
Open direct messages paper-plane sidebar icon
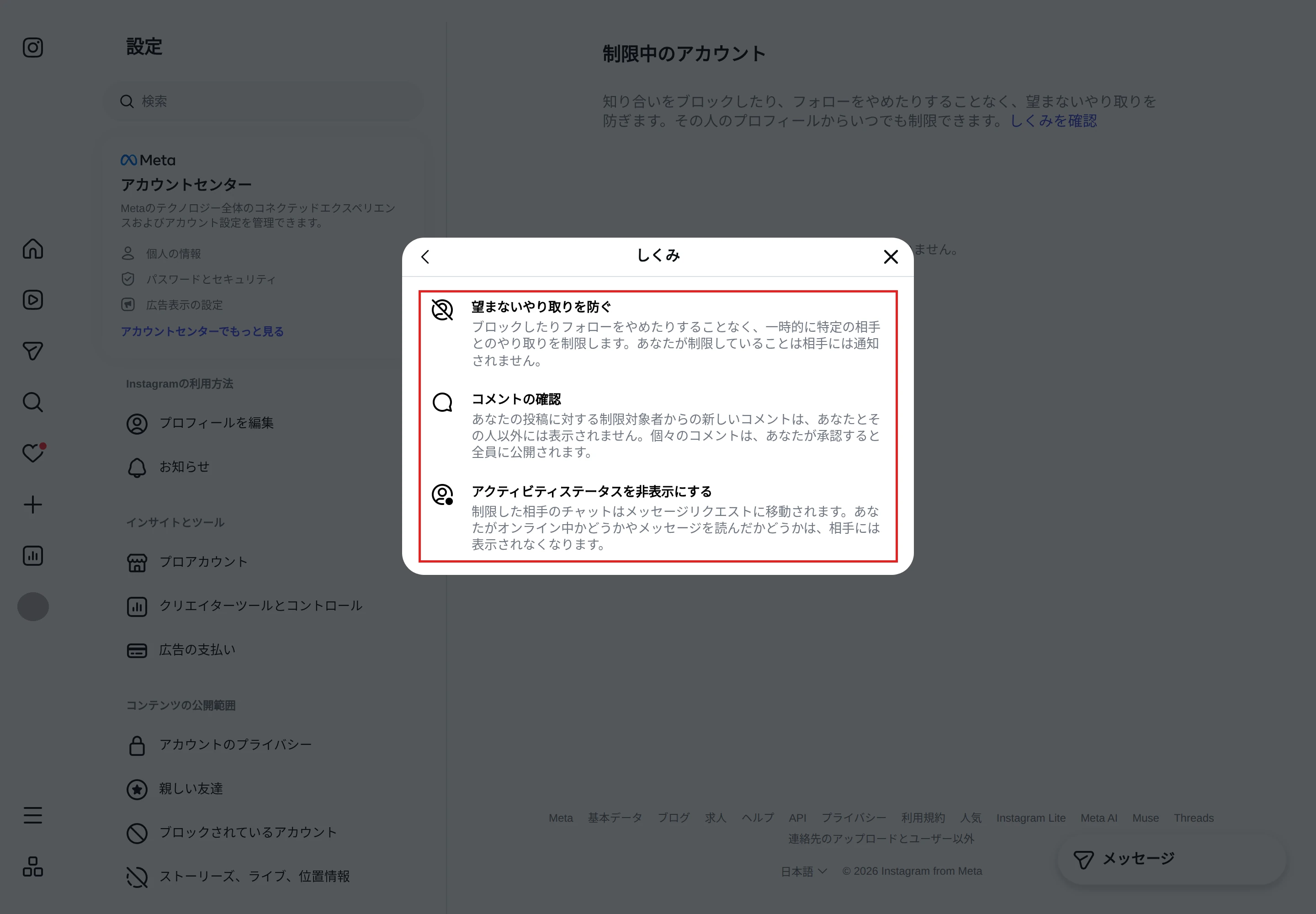[x=32, y=351]
